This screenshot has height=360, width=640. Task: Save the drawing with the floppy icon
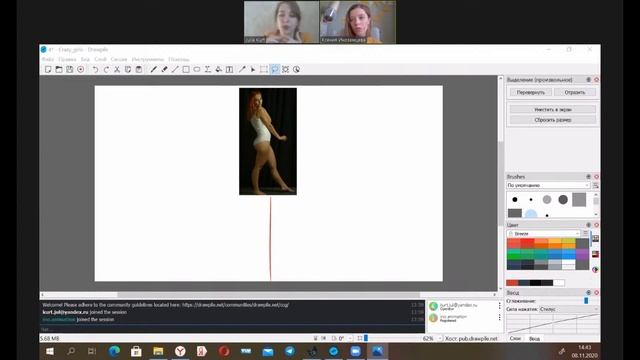pyautogui.click(x=70, y=69)
